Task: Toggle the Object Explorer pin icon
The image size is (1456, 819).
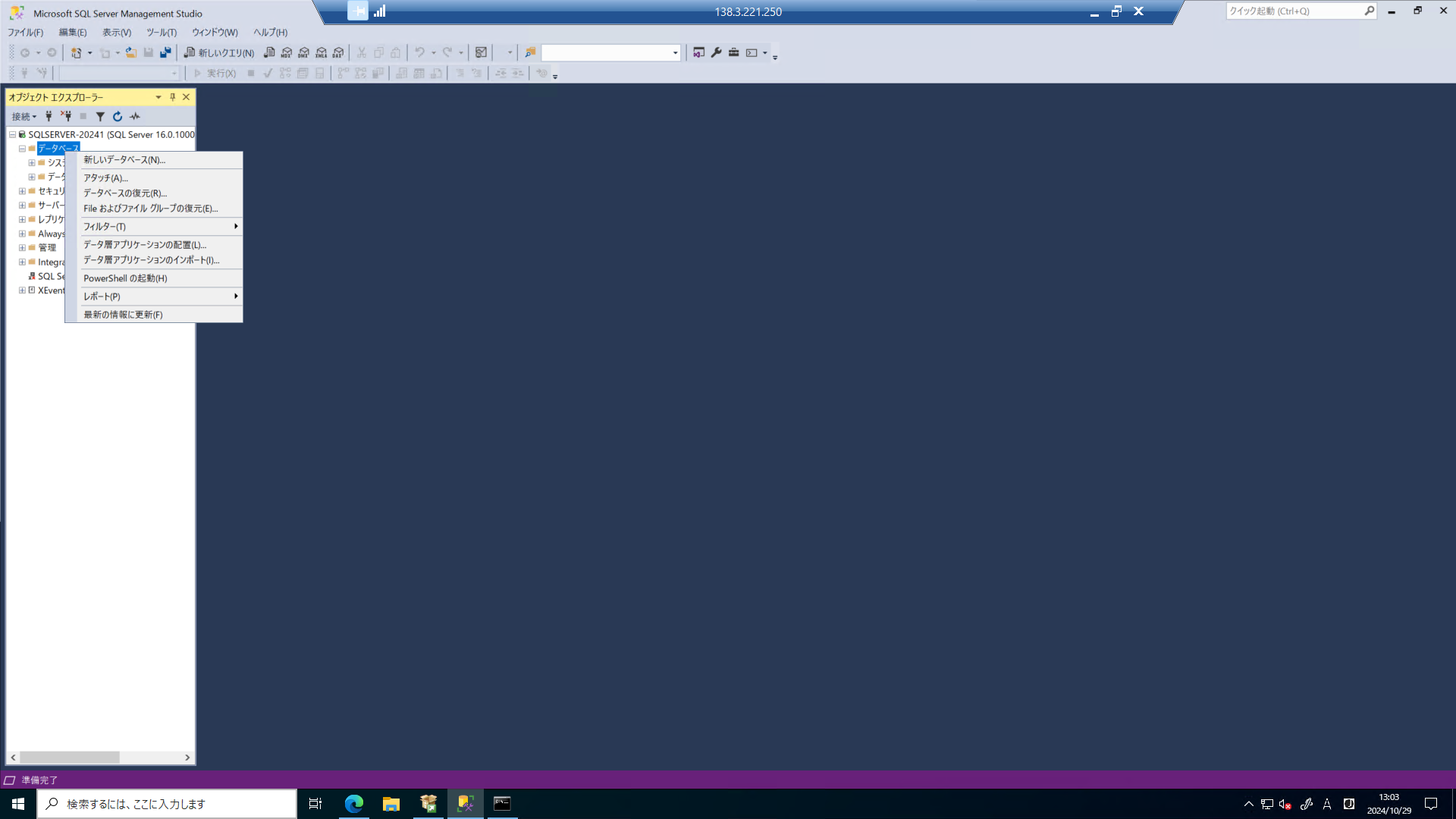Action: tap(173, 97)
